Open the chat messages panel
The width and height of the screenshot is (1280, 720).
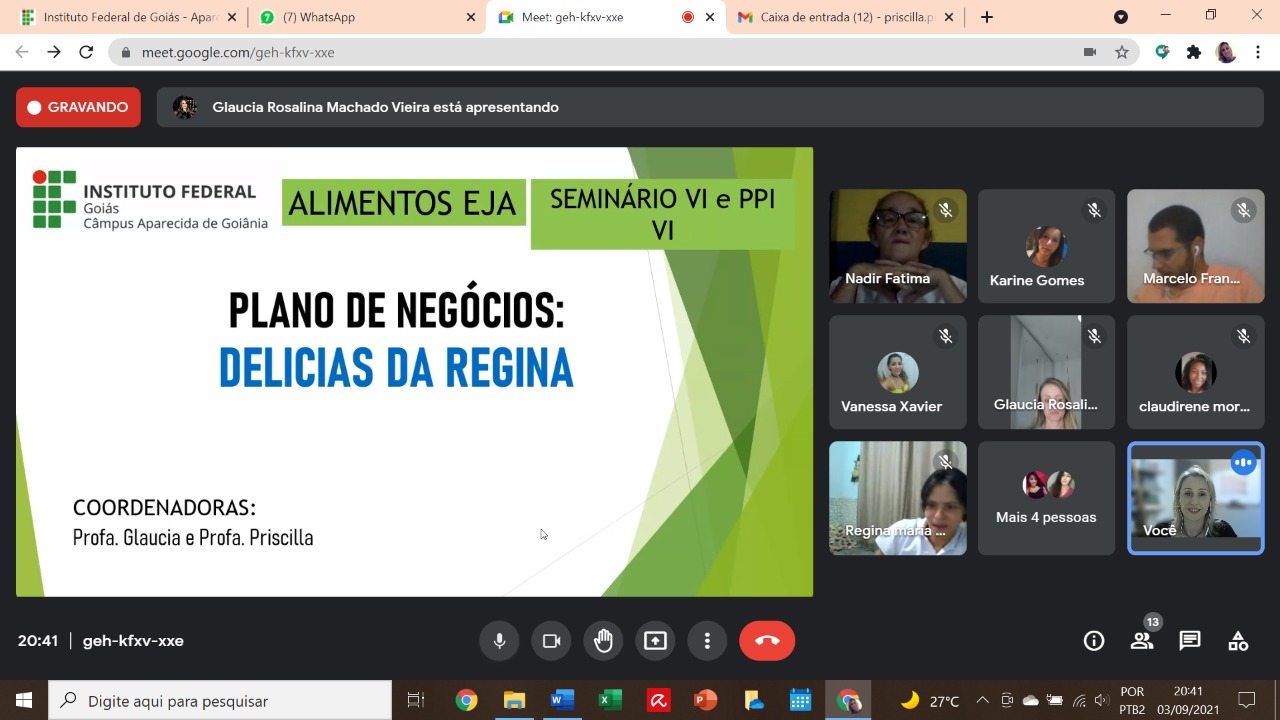[1190, 641]
